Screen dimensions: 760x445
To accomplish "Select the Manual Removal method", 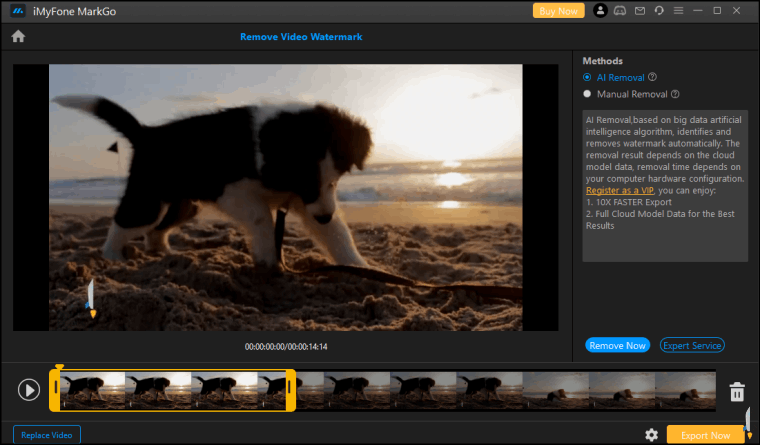I will pos(587,95).
